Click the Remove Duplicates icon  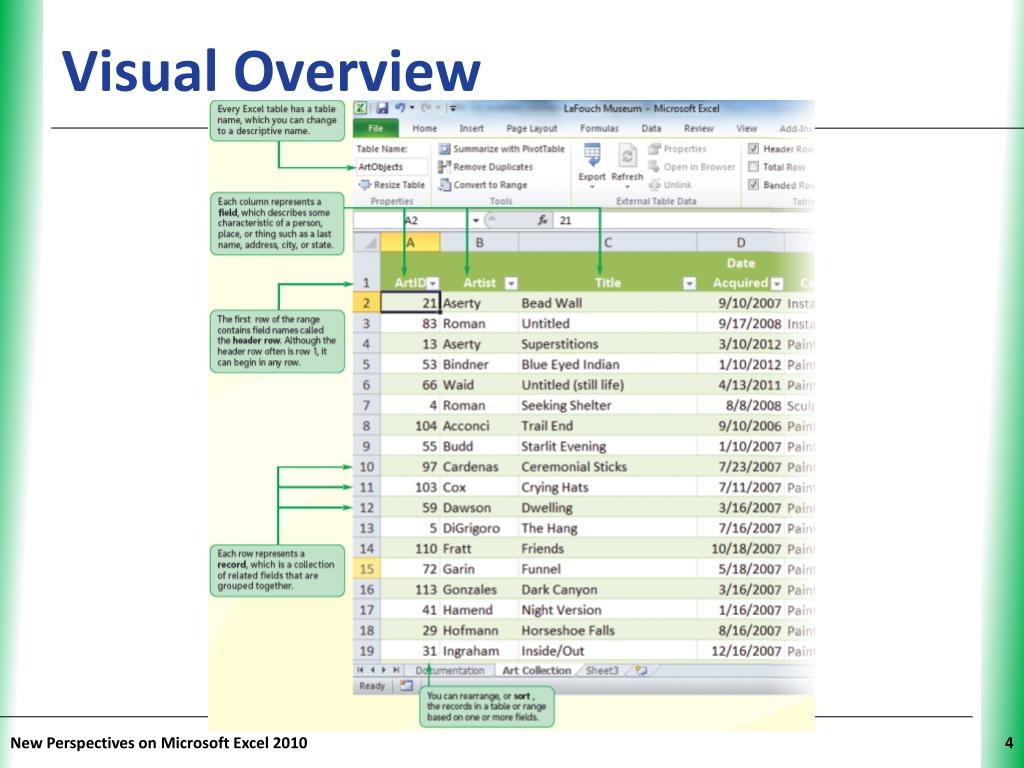445,167
